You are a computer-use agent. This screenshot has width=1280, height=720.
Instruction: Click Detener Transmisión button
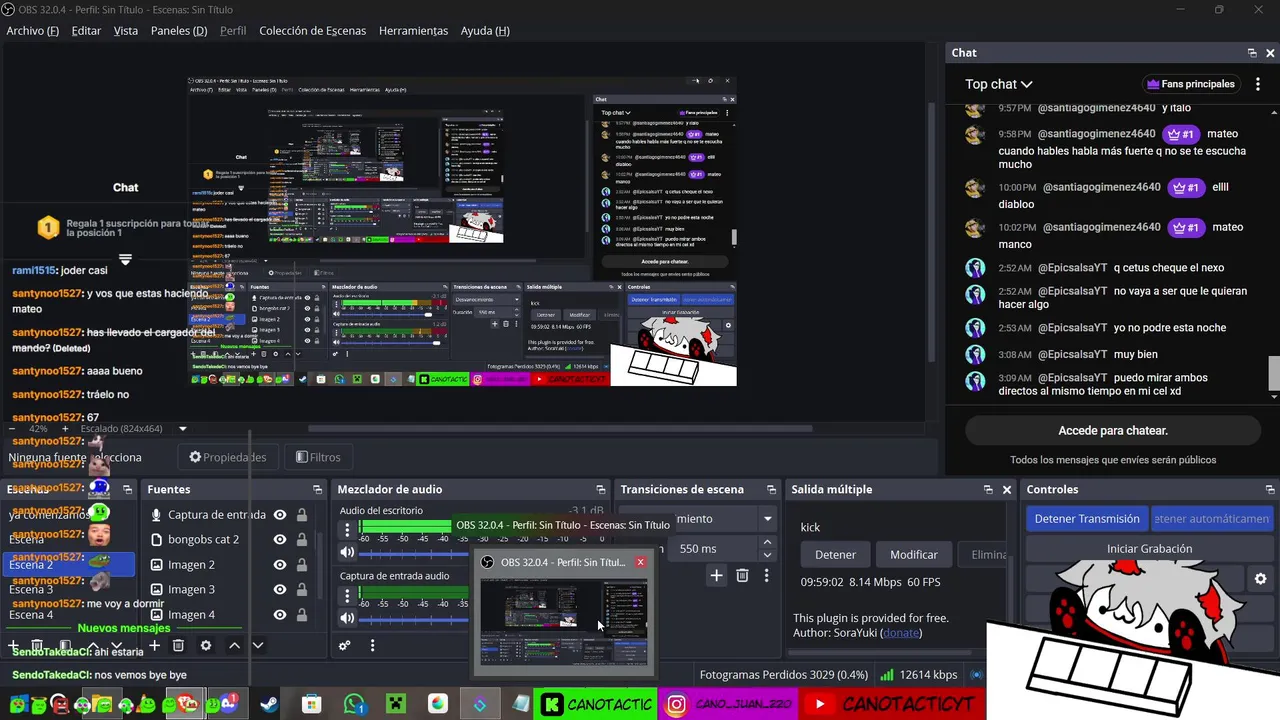1087,519
